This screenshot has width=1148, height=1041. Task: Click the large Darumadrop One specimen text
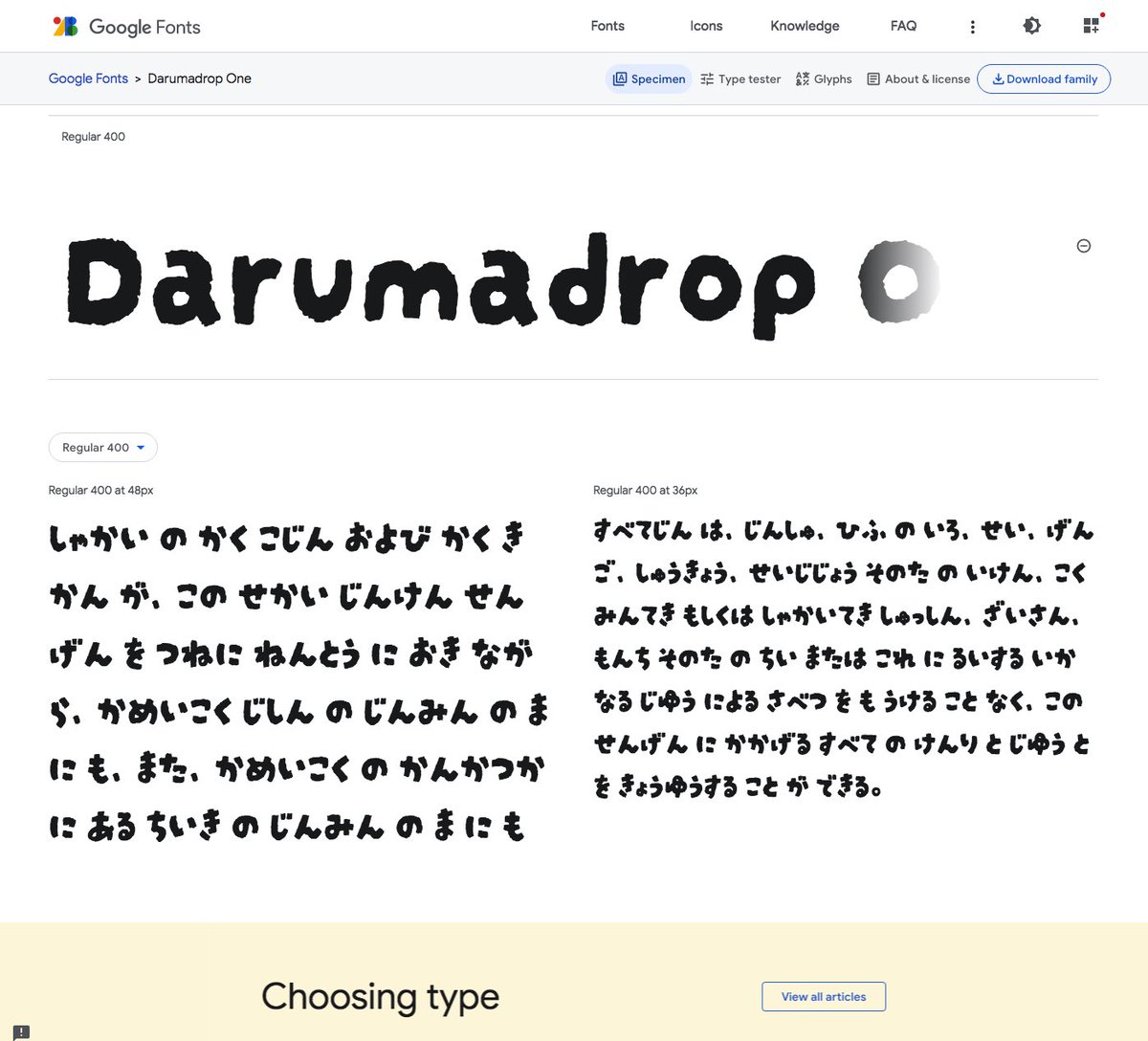coord(503,285)
